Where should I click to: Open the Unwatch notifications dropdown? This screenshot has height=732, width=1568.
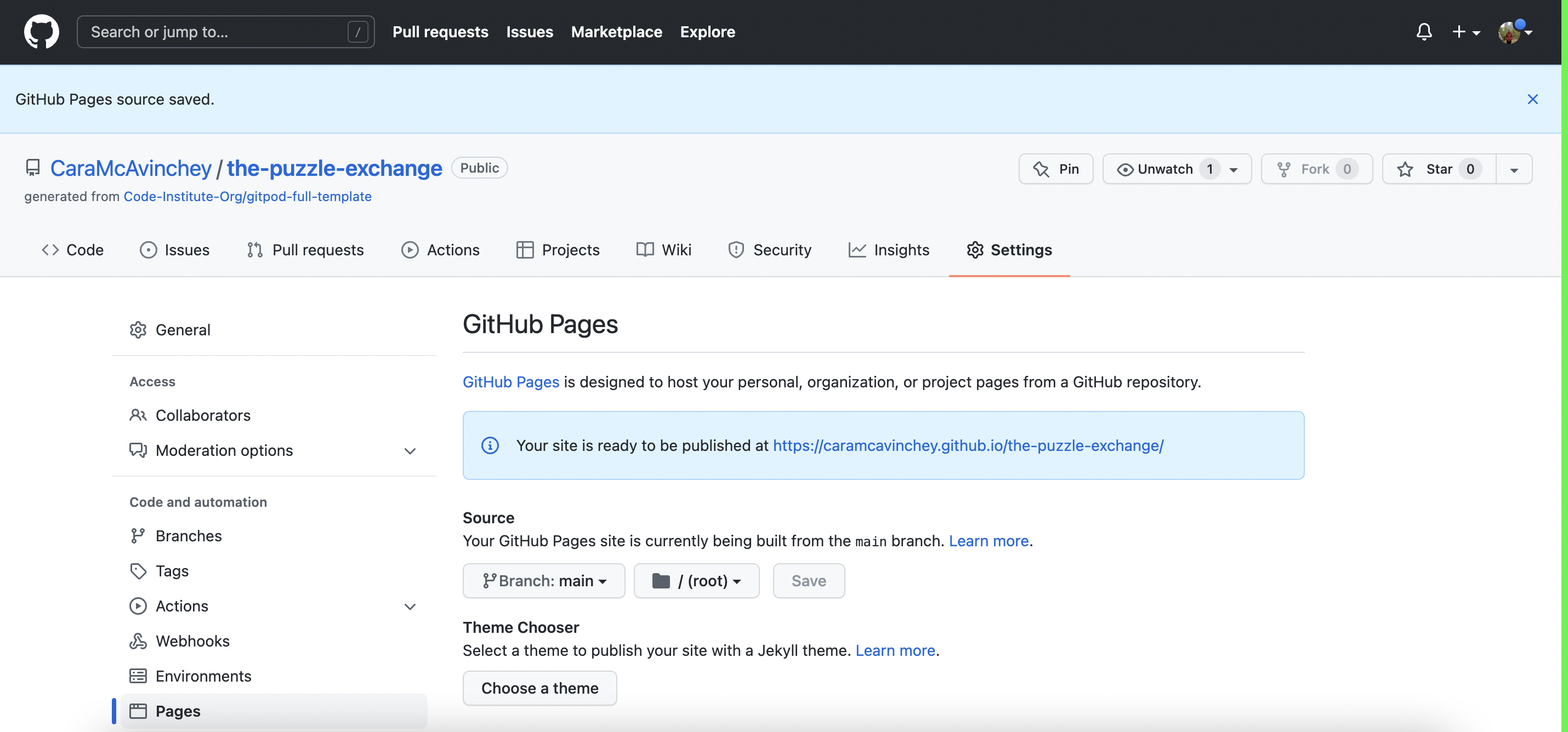(x=1177, y=169)
